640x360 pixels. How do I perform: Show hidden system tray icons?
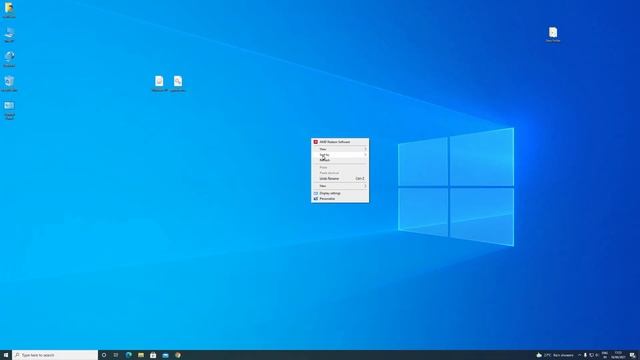(579, 355)
